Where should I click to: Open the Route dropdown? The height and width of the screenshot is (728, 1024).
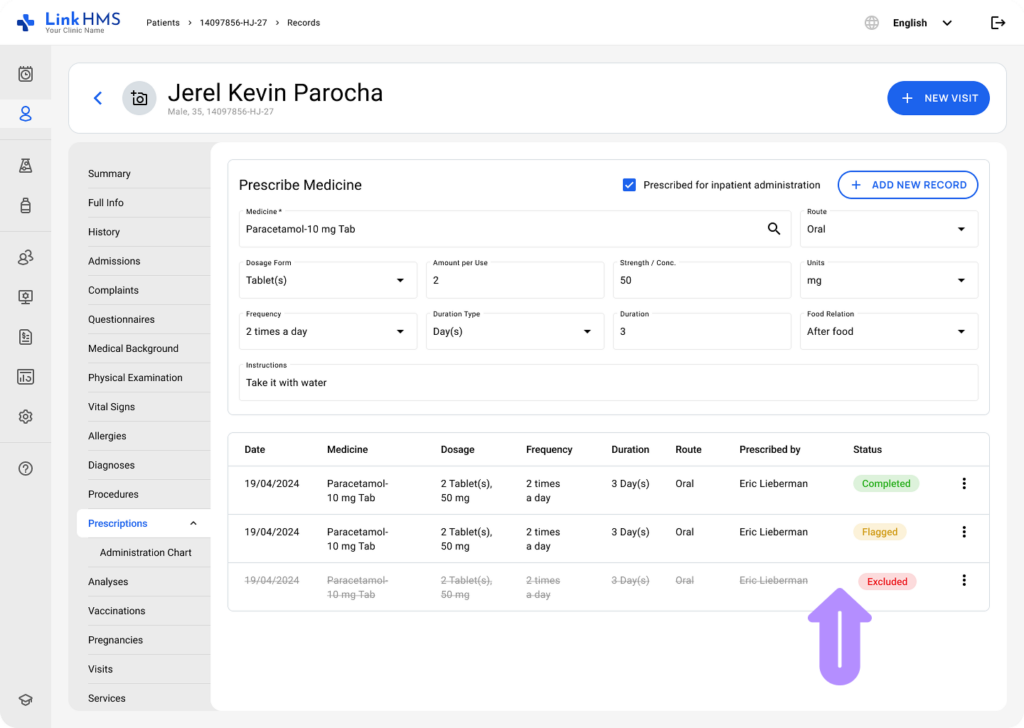click(x=889, y=229)
